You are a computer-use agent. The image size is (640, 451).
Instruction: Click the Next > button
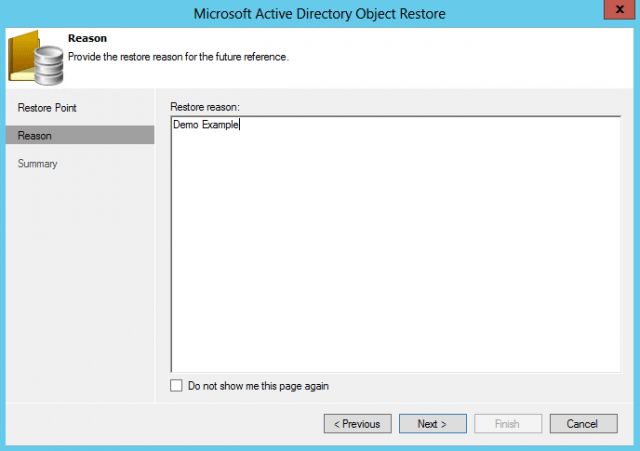click(433, 424)
